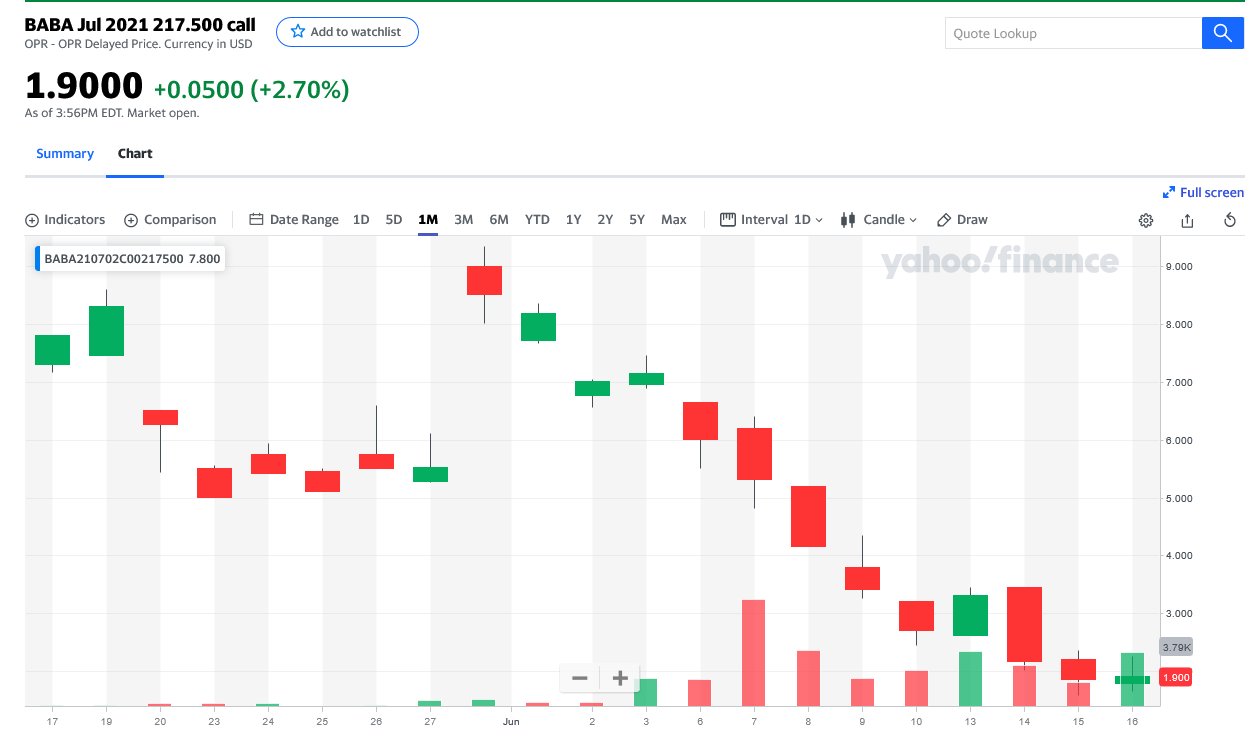This screenshot has width=1260, height=744.
Task: Activate the Draw tool
Action: (x=962, y=220)
